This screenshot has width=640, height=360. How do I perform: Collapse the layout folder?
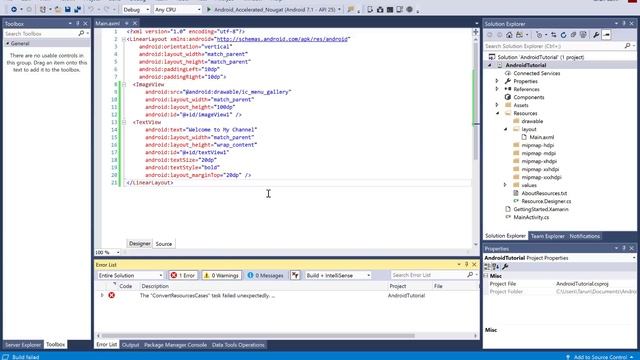coord(505,129)
